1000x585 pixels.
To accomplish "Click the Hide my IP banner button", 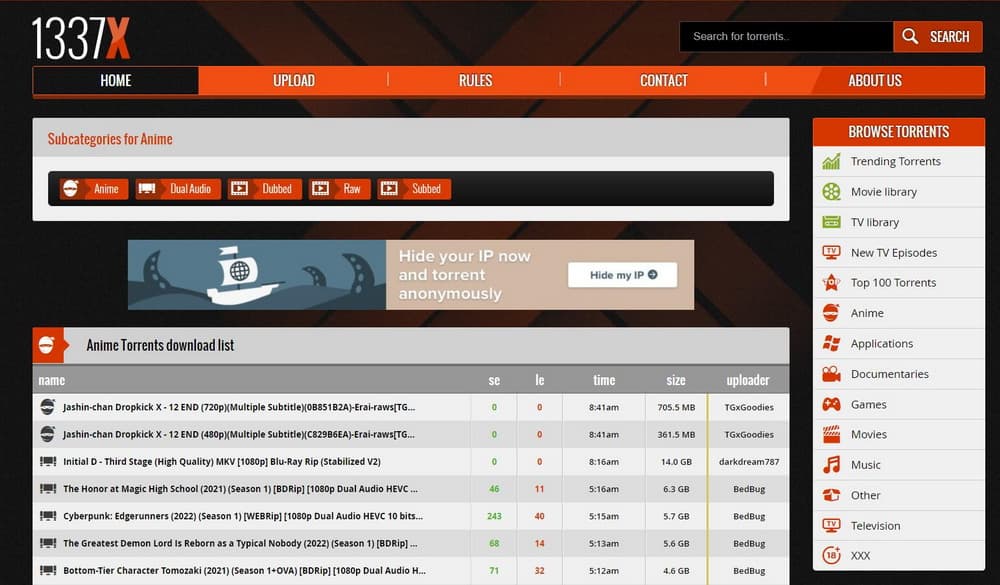I will coord(622,275).
